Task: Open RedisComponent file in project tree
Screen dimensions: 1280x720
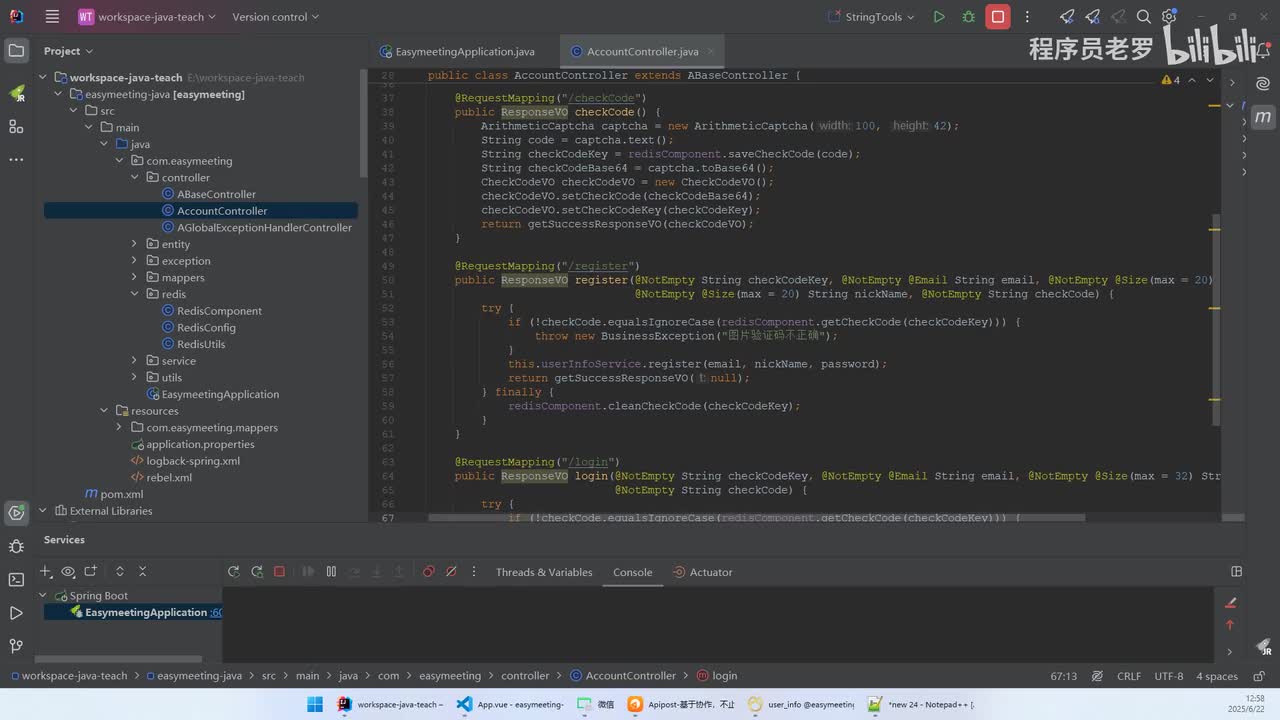Action: tap(219, 311)
